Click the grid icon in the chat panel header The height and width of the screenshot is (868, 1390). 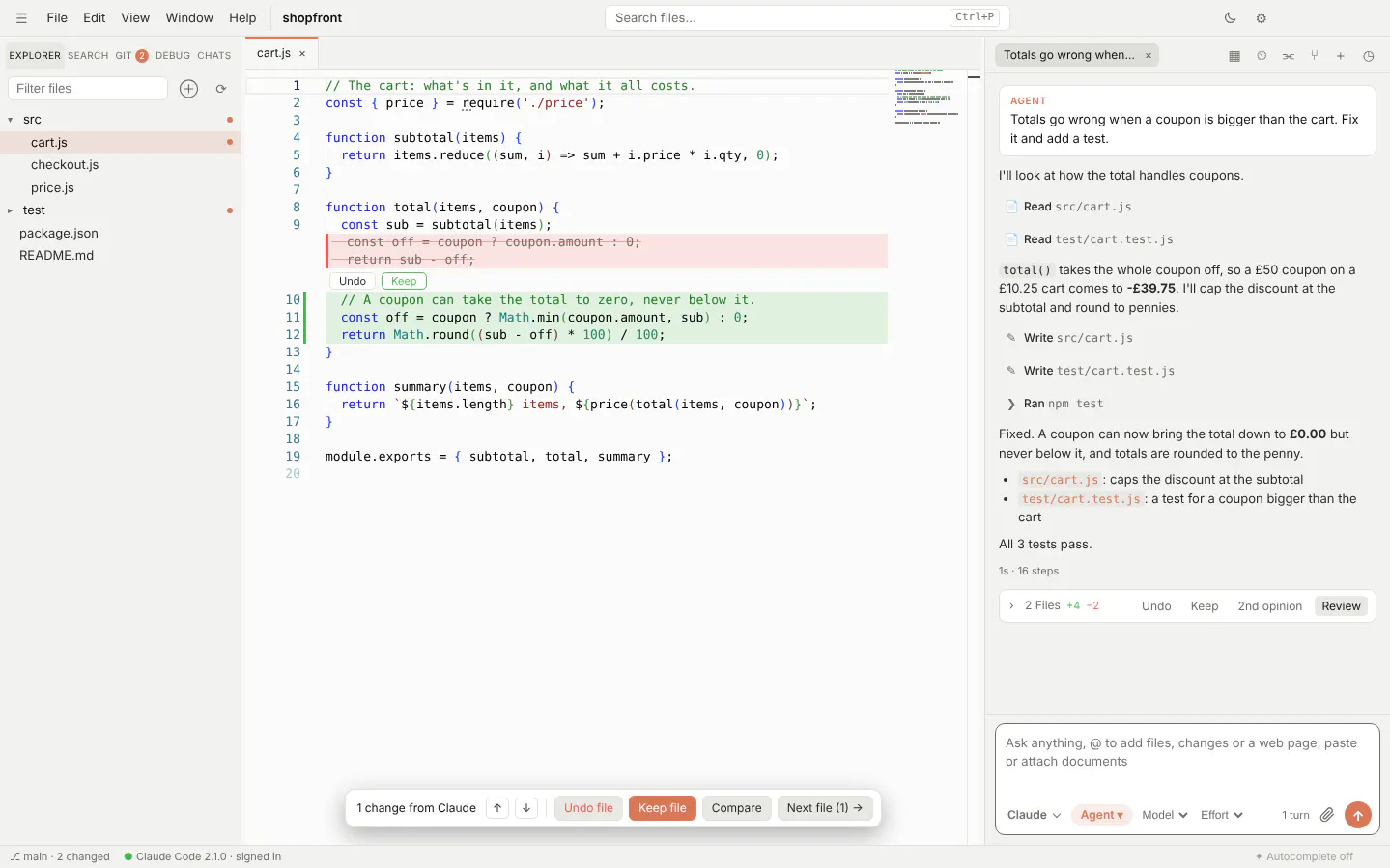[x=1234, y=56]
